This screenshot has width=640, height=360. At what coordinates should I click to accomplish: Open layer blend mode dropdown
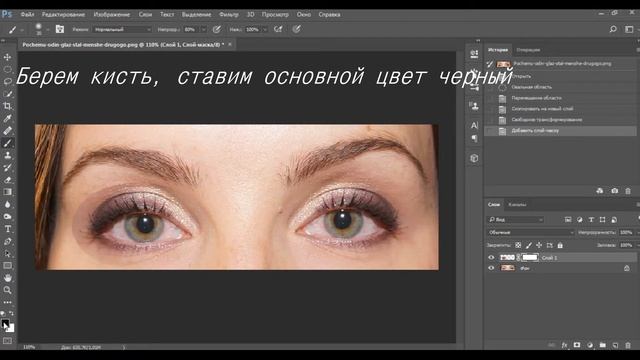(x=531, y=232)
